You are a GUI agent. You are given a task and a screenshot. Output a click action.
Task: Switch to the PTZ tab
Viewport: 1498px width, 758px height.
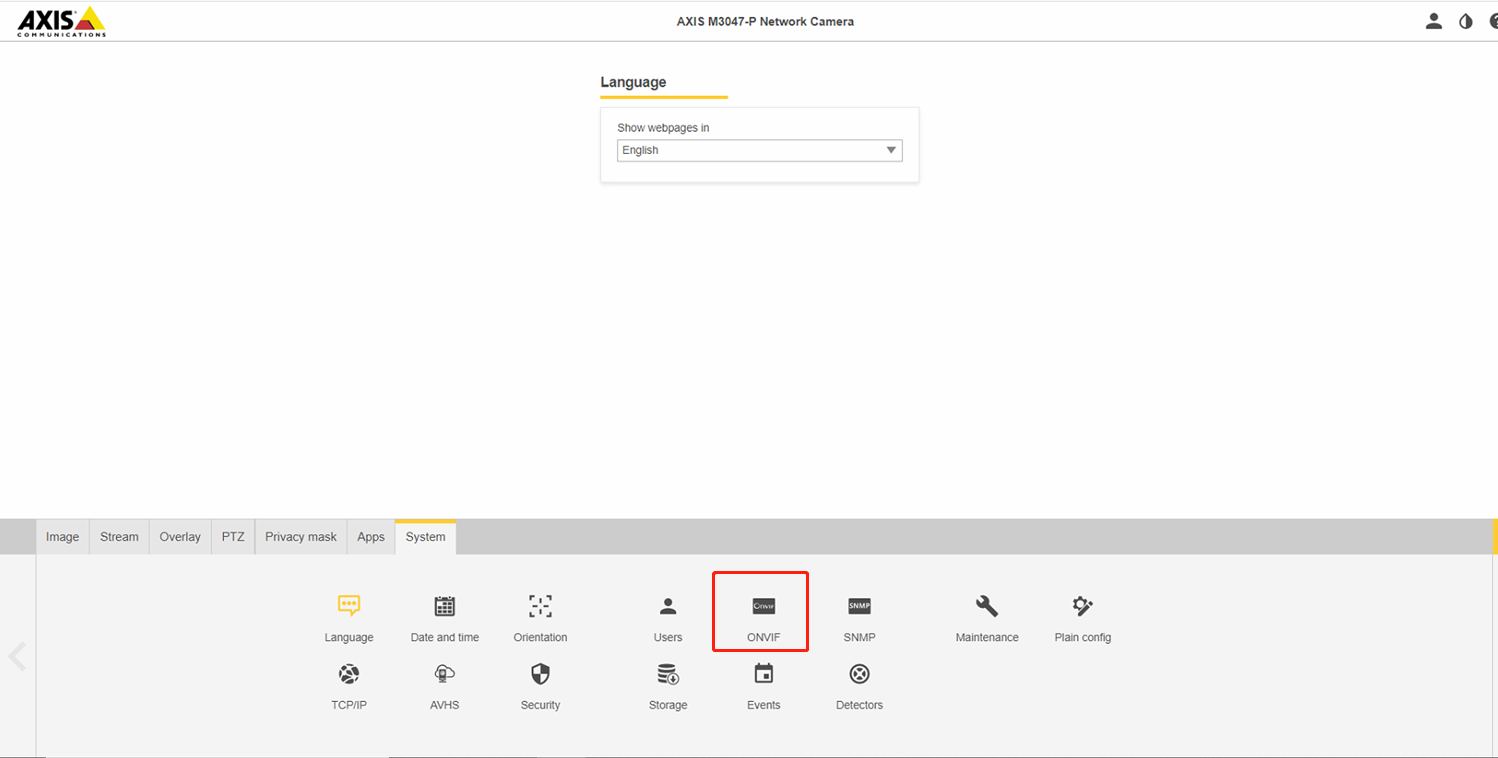pos(233,537)
